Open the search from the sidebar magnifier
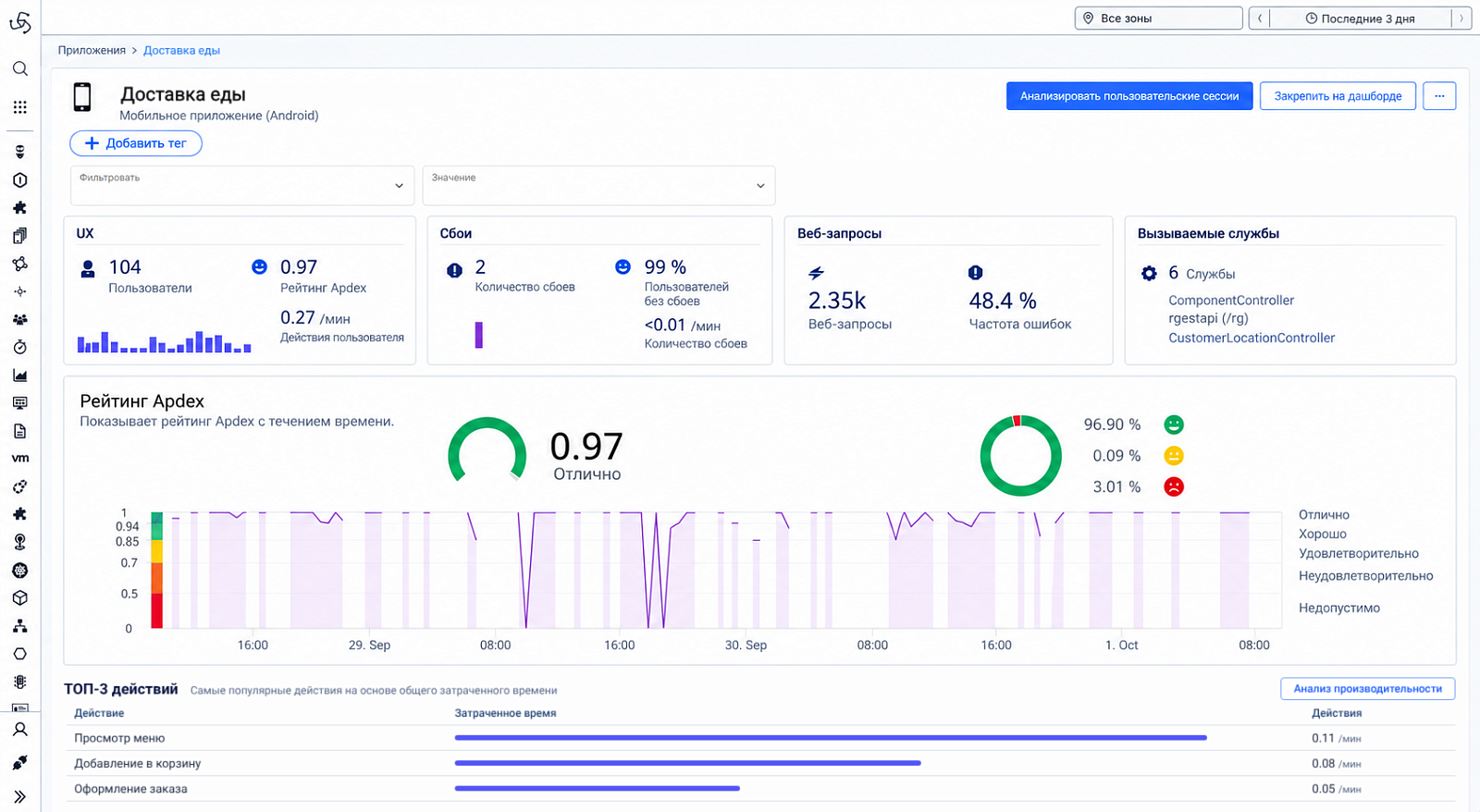 (x=19, y=68)
